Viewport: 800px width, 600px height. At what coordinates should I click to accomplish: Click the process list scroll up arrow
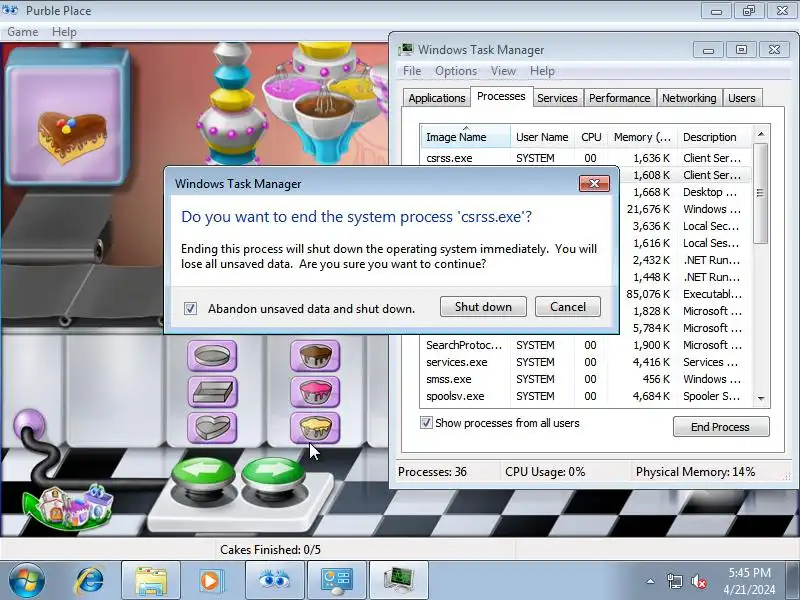pyautogui.click(x=761, y=134)
